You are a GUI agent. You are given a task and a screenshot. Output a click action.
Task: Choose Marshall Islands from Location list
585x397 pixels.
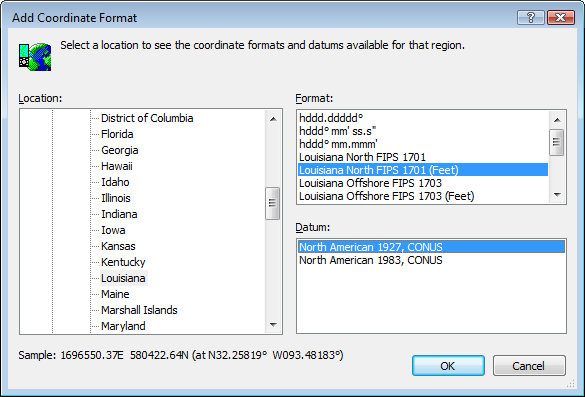point(139,310)
